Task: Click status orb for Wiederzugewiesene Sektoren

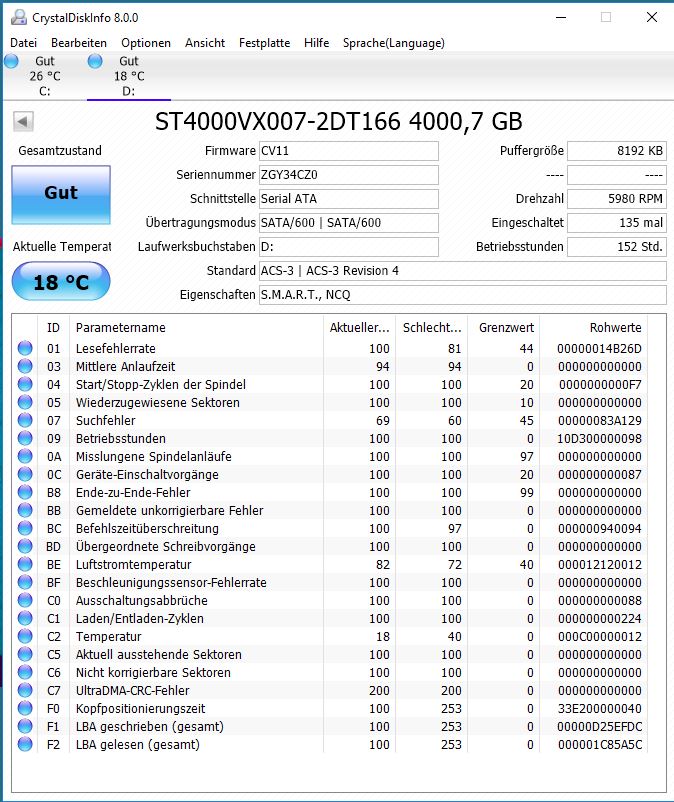Action: click(x=25, y=403)
